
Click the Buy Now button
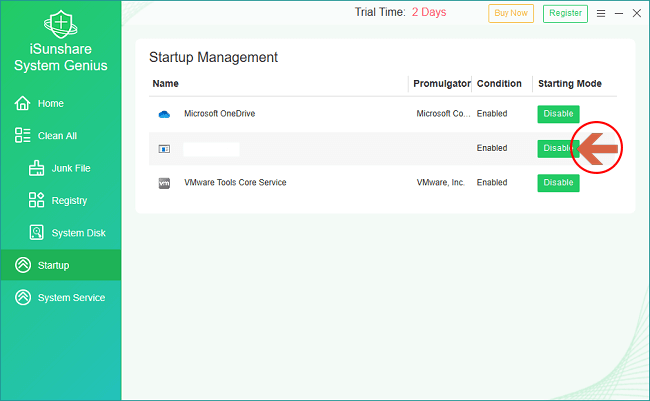click(x=510, y=13)
